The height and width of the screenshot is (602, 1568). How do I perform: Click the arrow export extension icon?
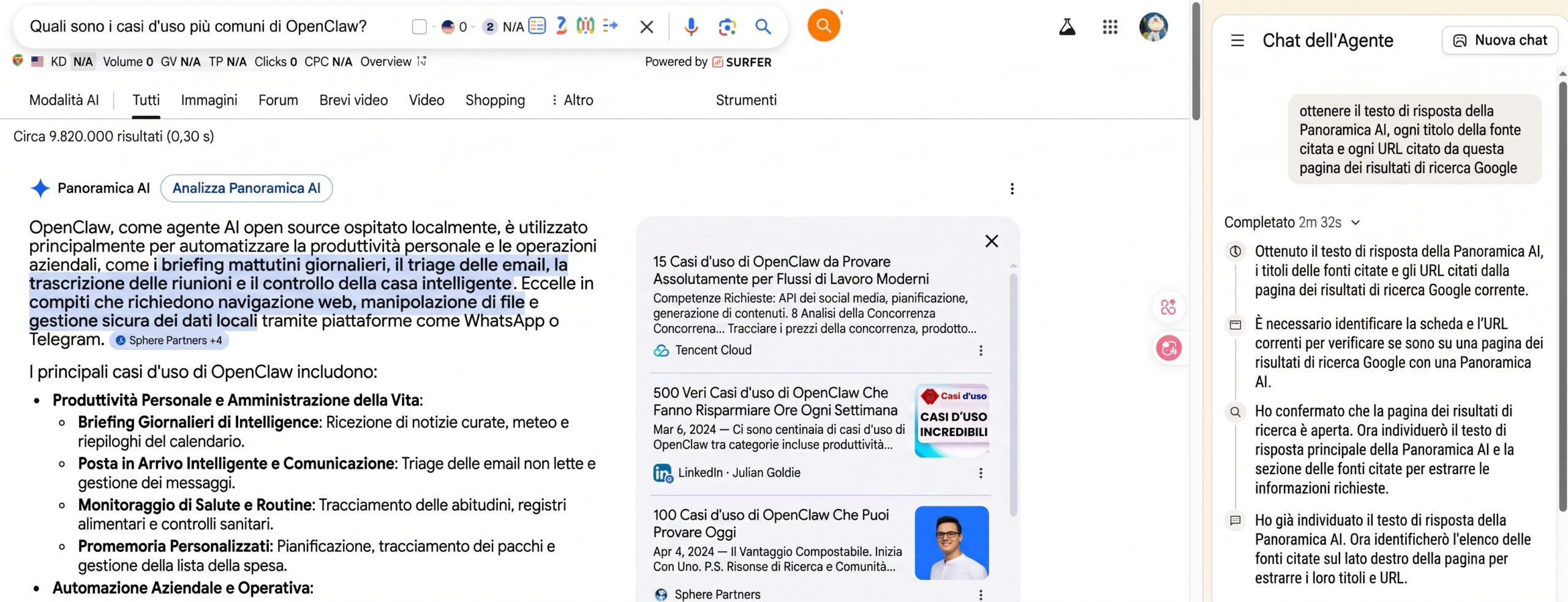click(x=610, y=26)
